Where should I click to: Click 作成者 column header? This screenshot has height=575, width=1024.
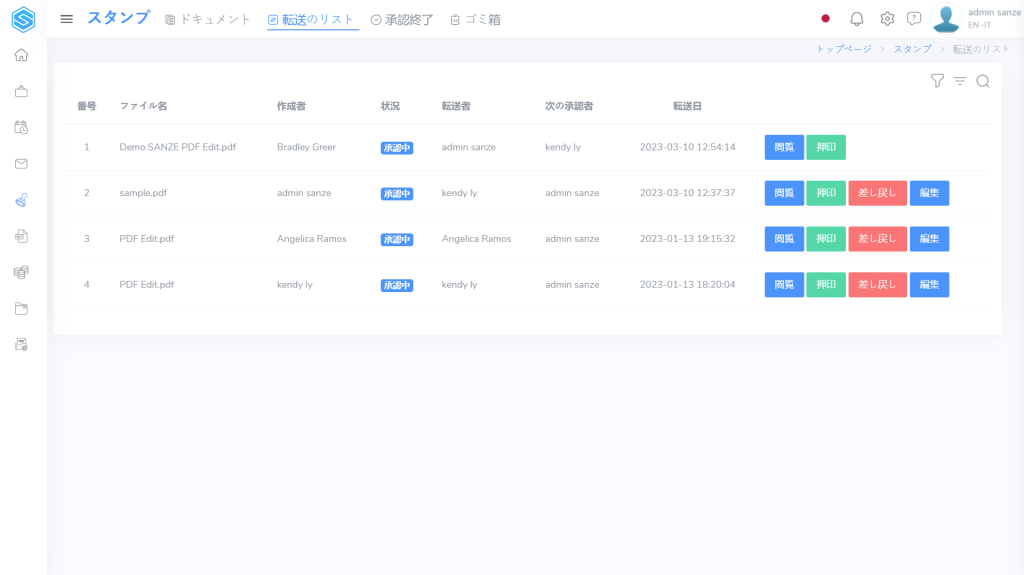click(x=291, y=106)
